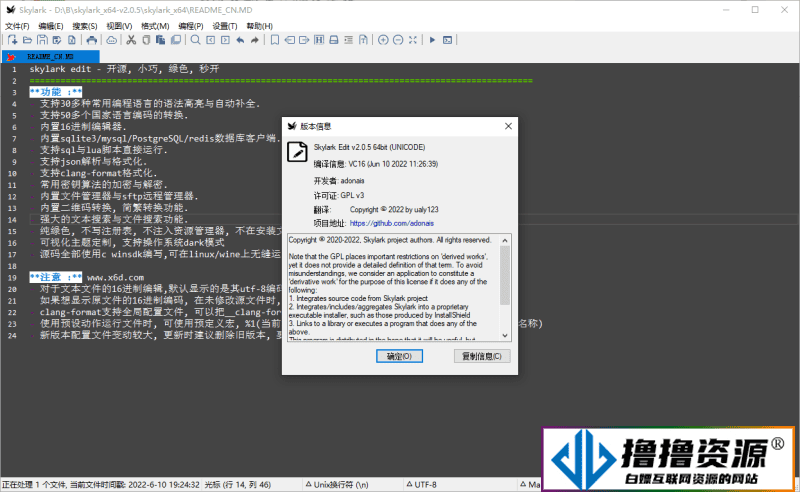Click the '支持json解析与格式化' line text

pyautogui.click(x=93, y=161)
